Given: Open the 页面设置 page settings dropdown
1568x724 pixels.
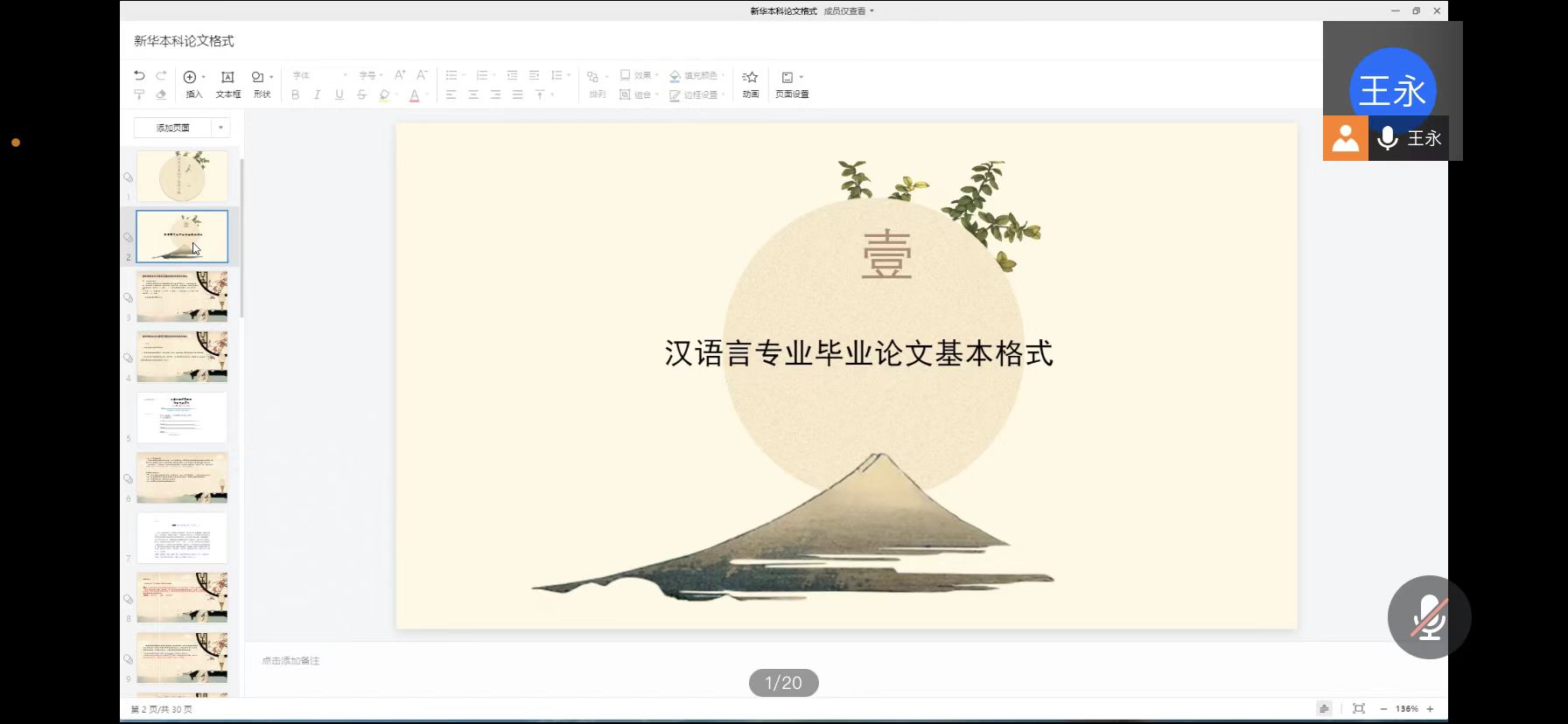Looking at the screenshot, I should pyautogui.click(x=792, y=85).
